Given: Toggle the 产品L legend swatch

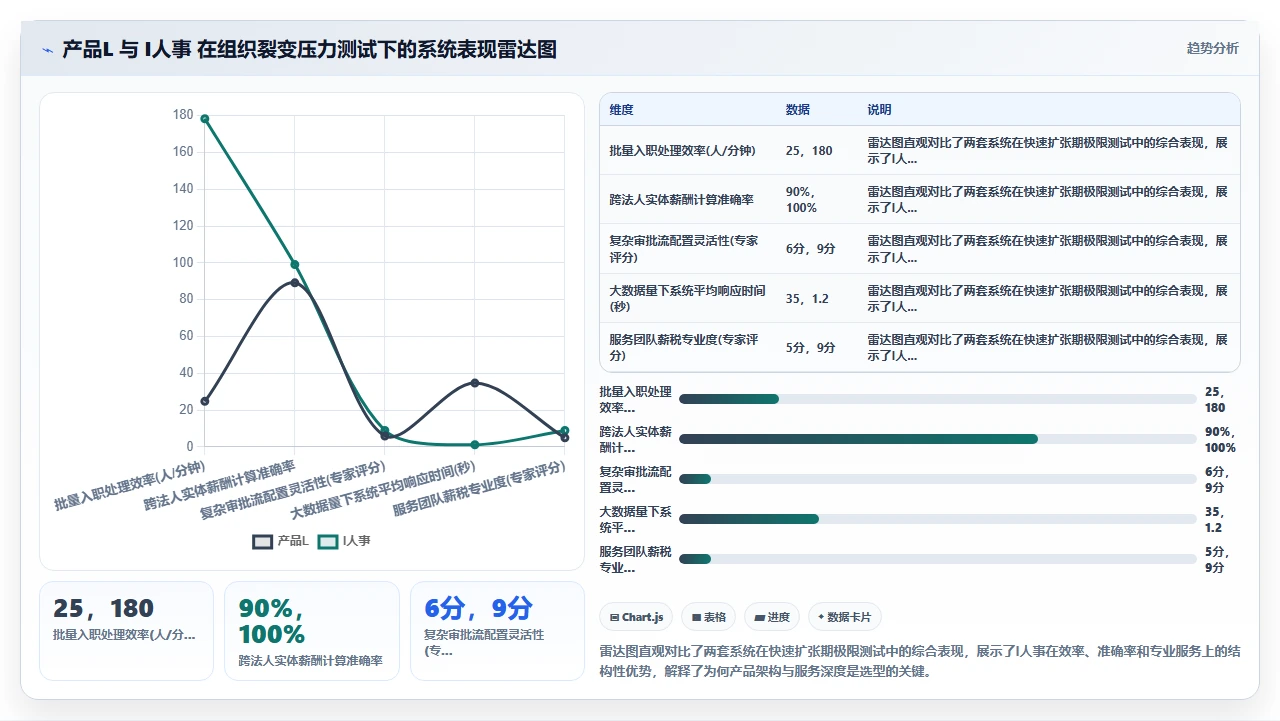Looking at the screenshot, I should click(x=262, y=541).
